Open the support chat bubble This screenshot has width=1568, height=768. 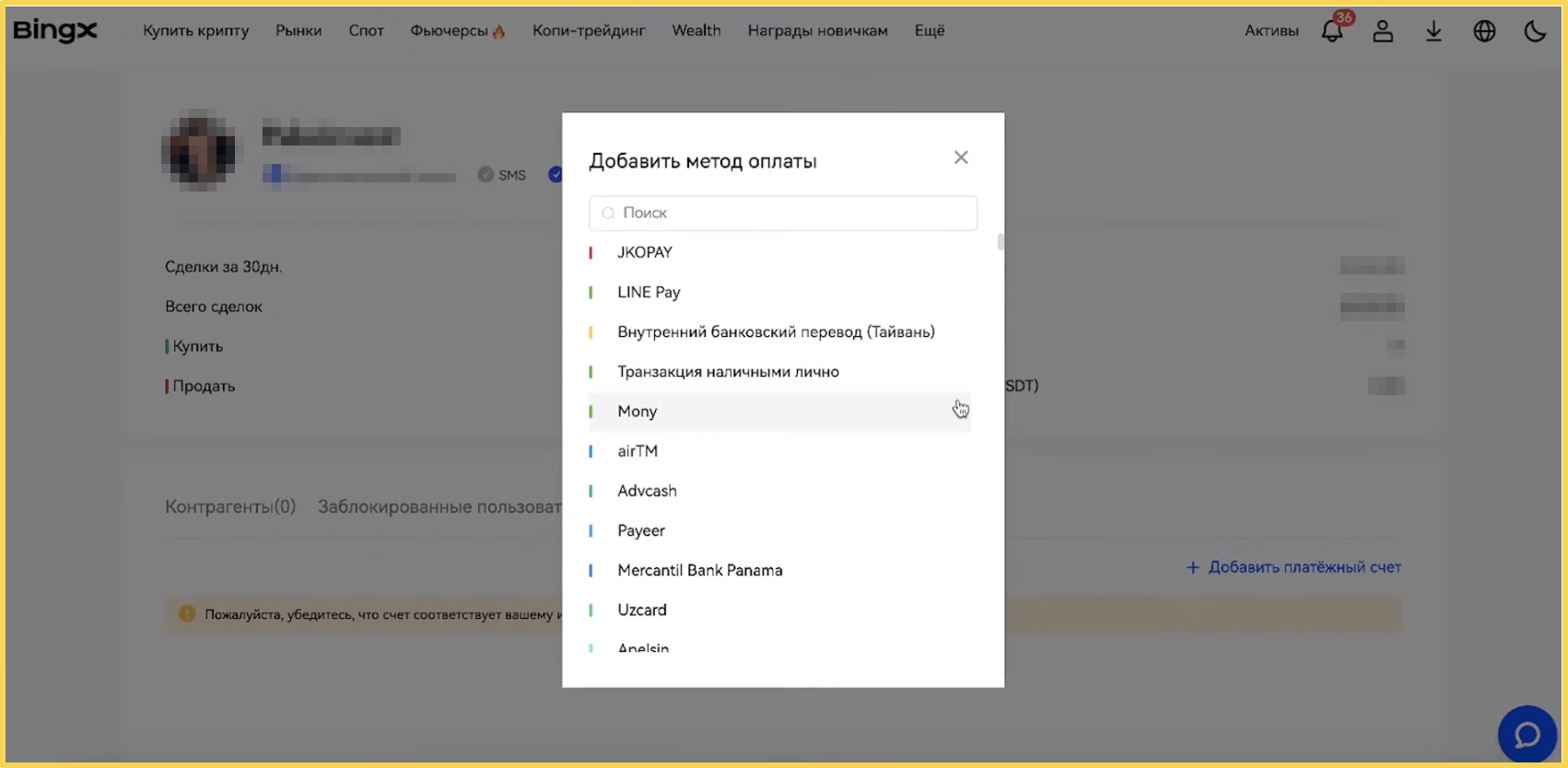[x=1527, y=735]
